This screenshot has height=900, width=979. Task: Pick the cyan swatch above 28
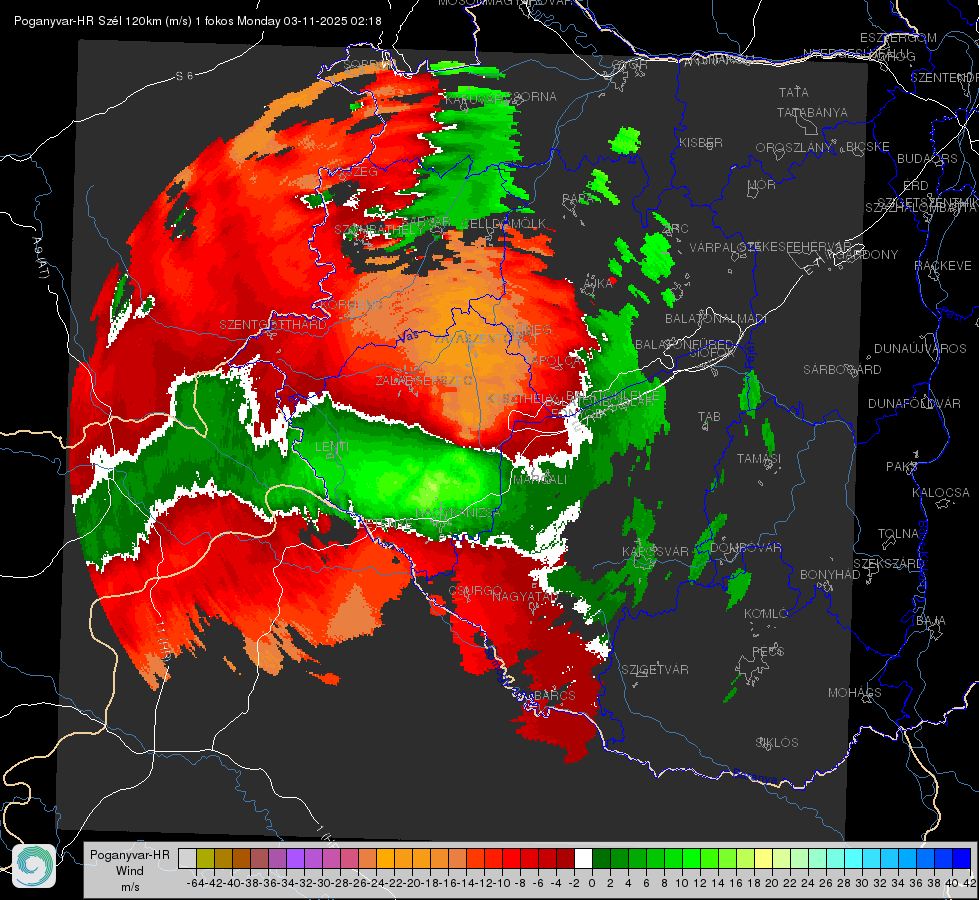pyautogui.click(x=854, y=858)
